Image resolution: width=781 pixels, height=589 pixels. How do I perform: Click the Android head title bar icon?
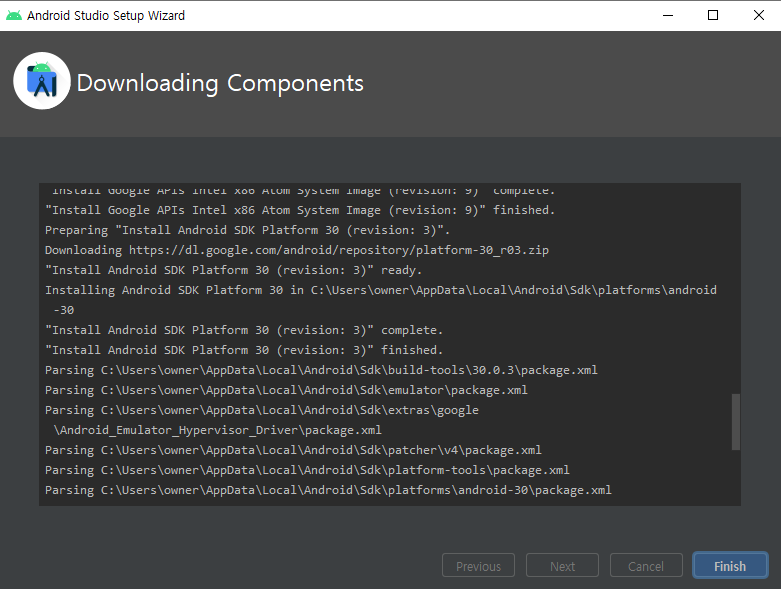click(13, 15)
